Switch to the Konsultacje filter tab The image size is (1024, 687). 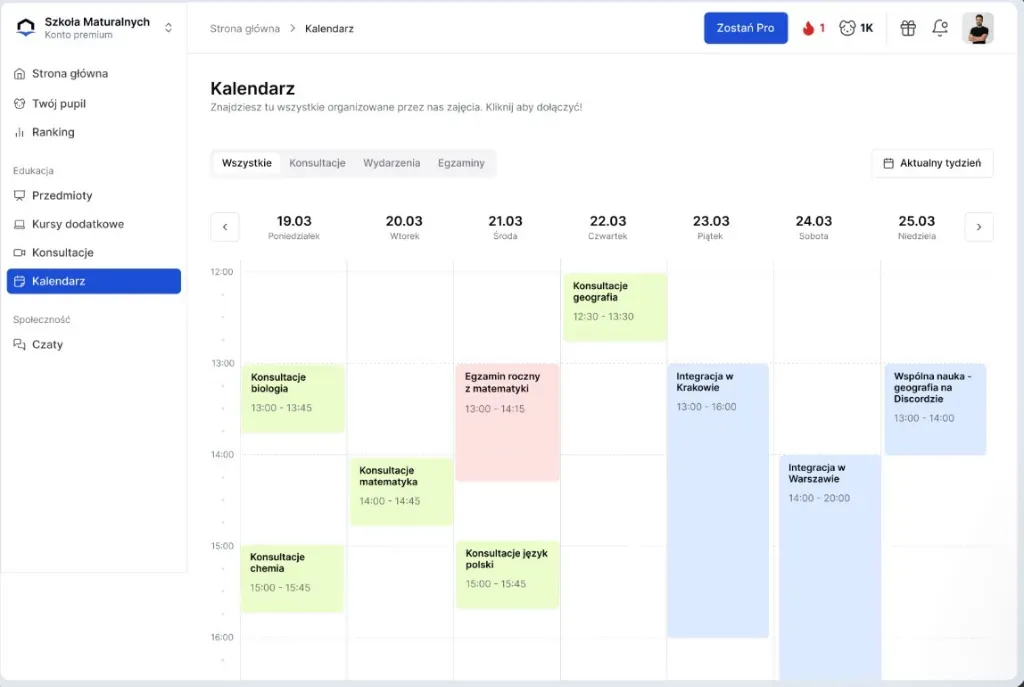pyautogui.click(x=317, y=163)
